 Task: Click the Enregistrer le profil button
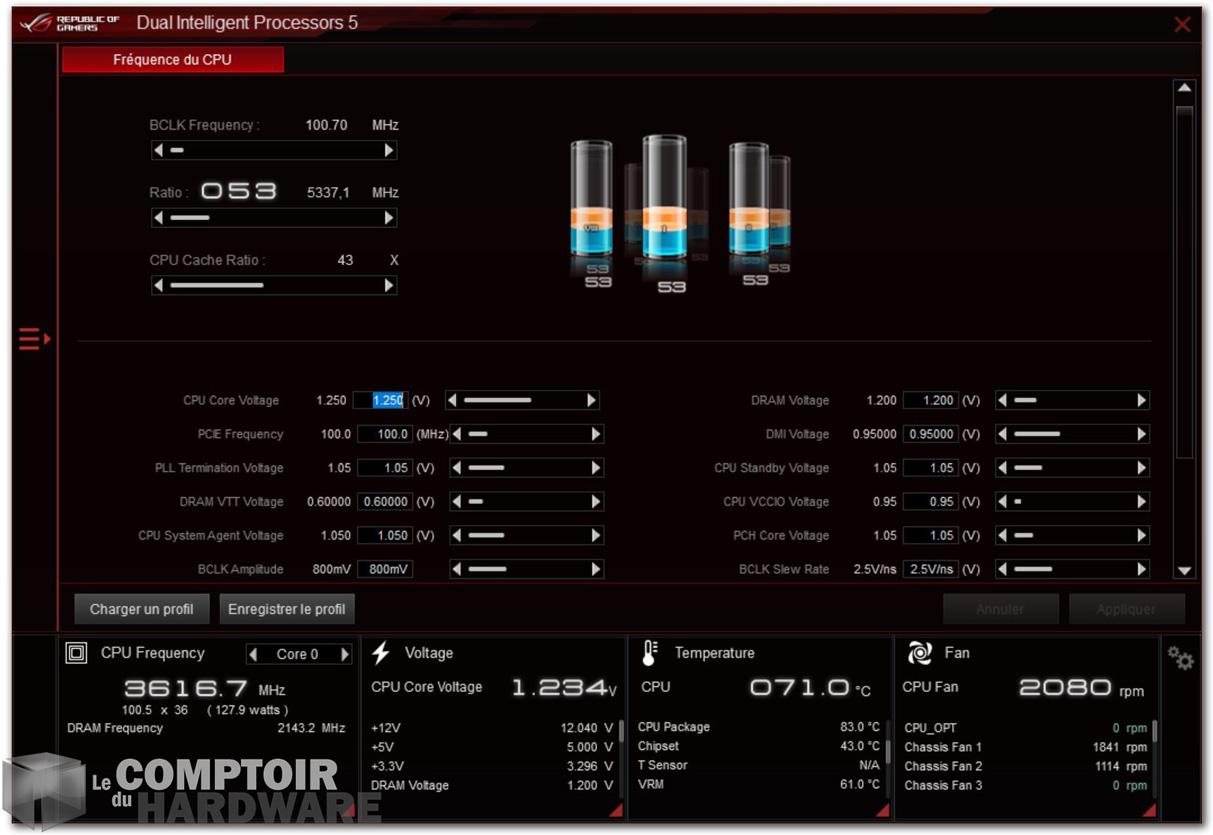[286, 609]
